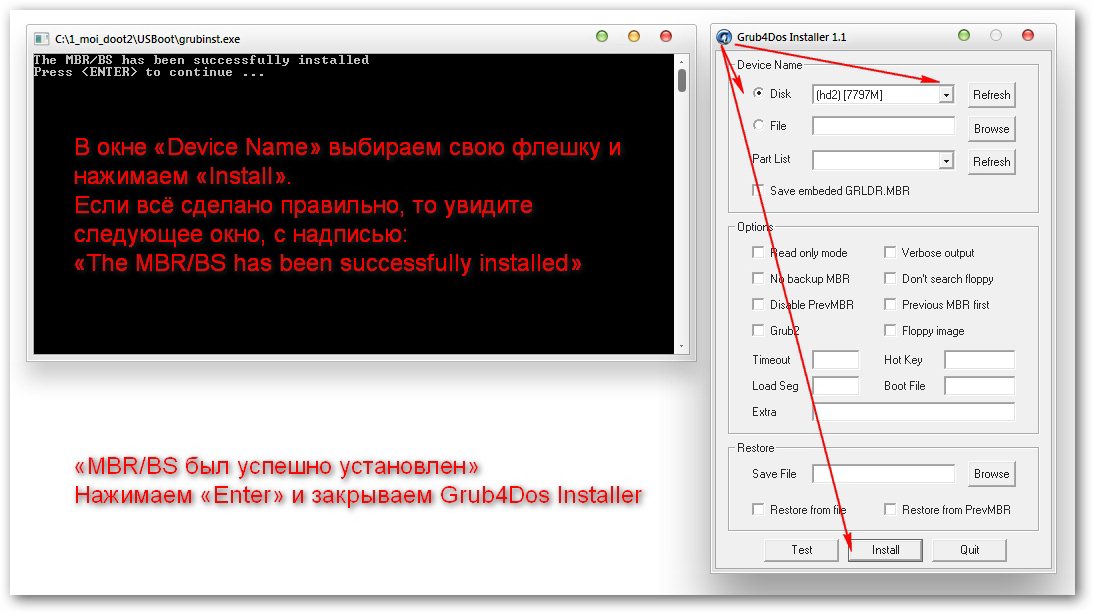Click the Quit button
The image size is (1093, 613).
pyautogui.click(x=969, y=550)
